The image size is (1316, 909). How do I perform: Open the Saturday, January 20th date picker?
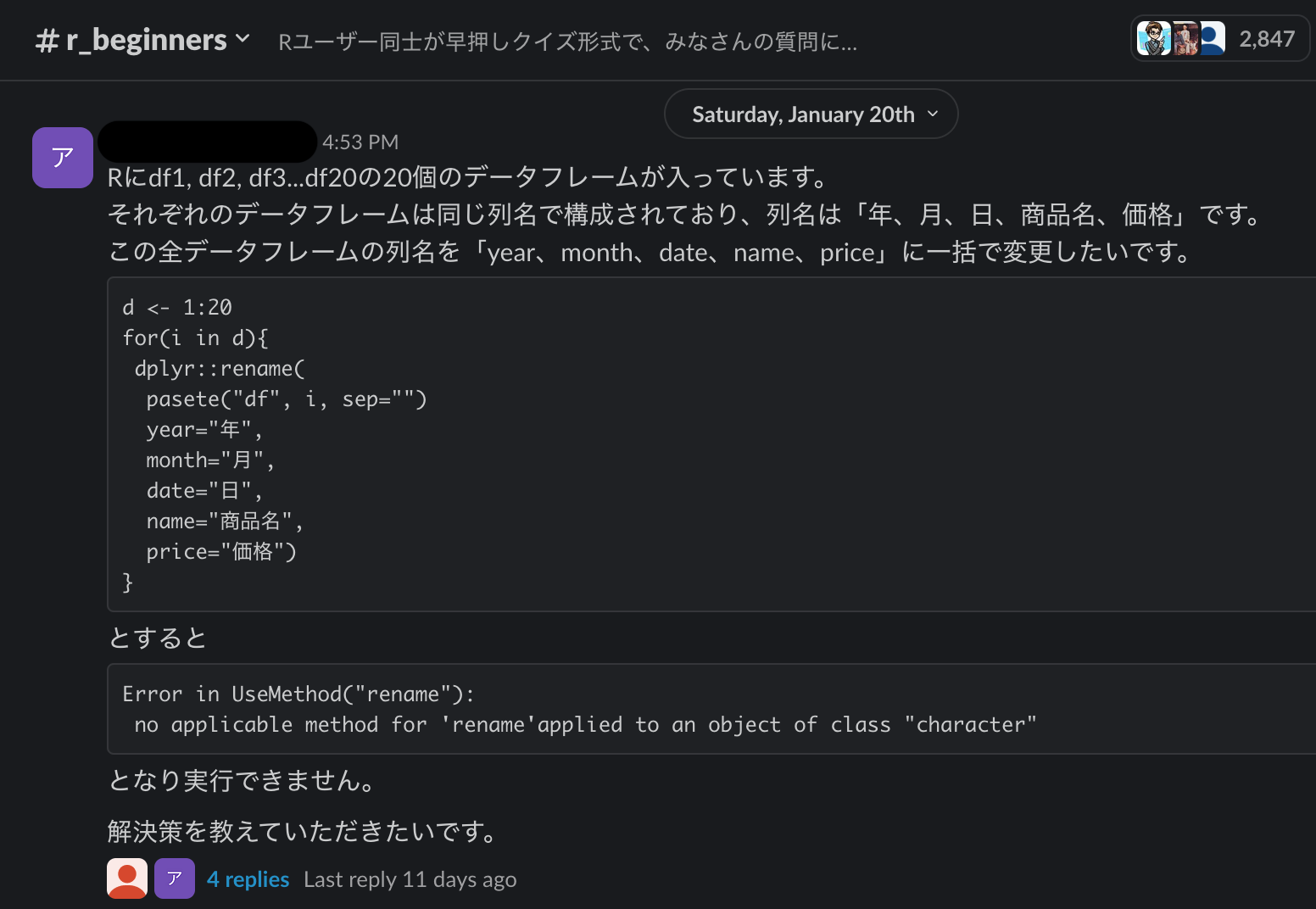pyautogui.click(x=802, y=114)
